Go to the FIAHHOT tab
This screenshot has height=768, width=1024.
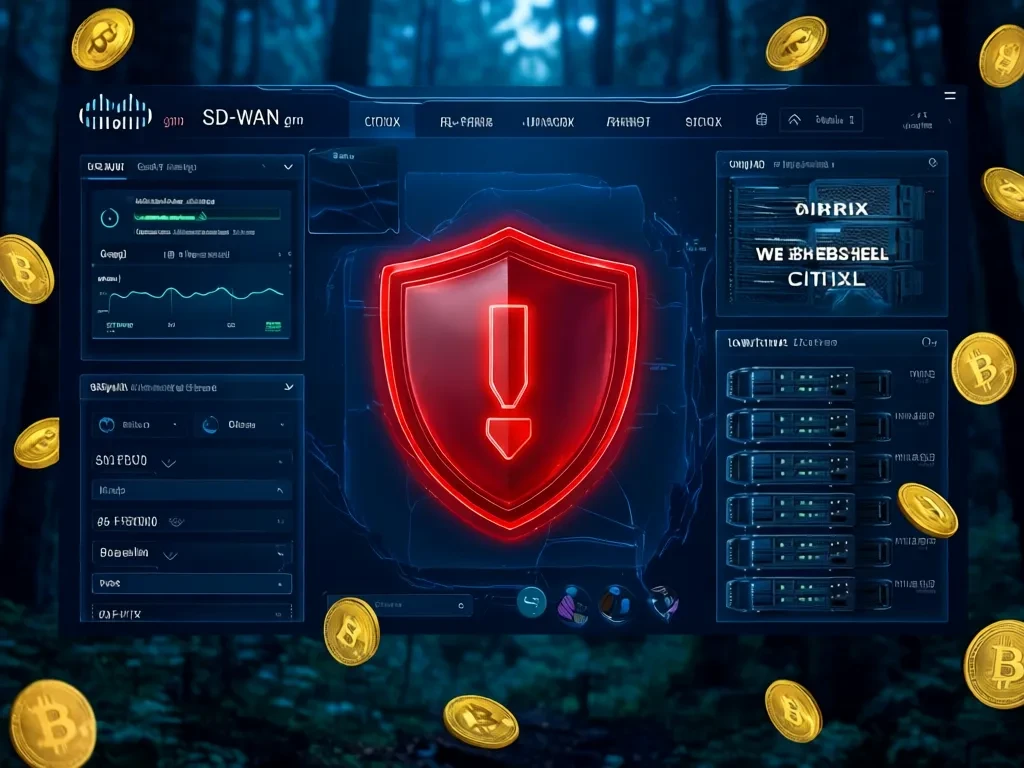click(628, 121)
